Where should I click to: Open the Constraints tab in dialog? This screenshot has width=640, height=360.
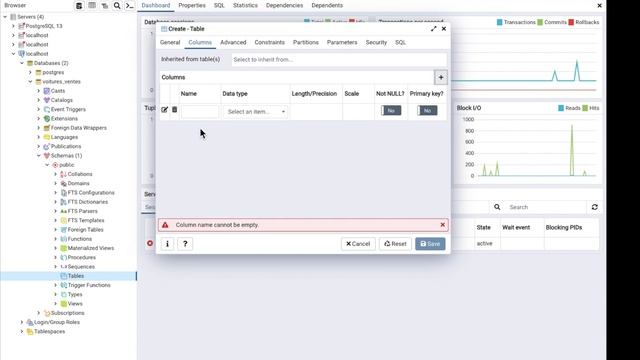pos(269,42)
